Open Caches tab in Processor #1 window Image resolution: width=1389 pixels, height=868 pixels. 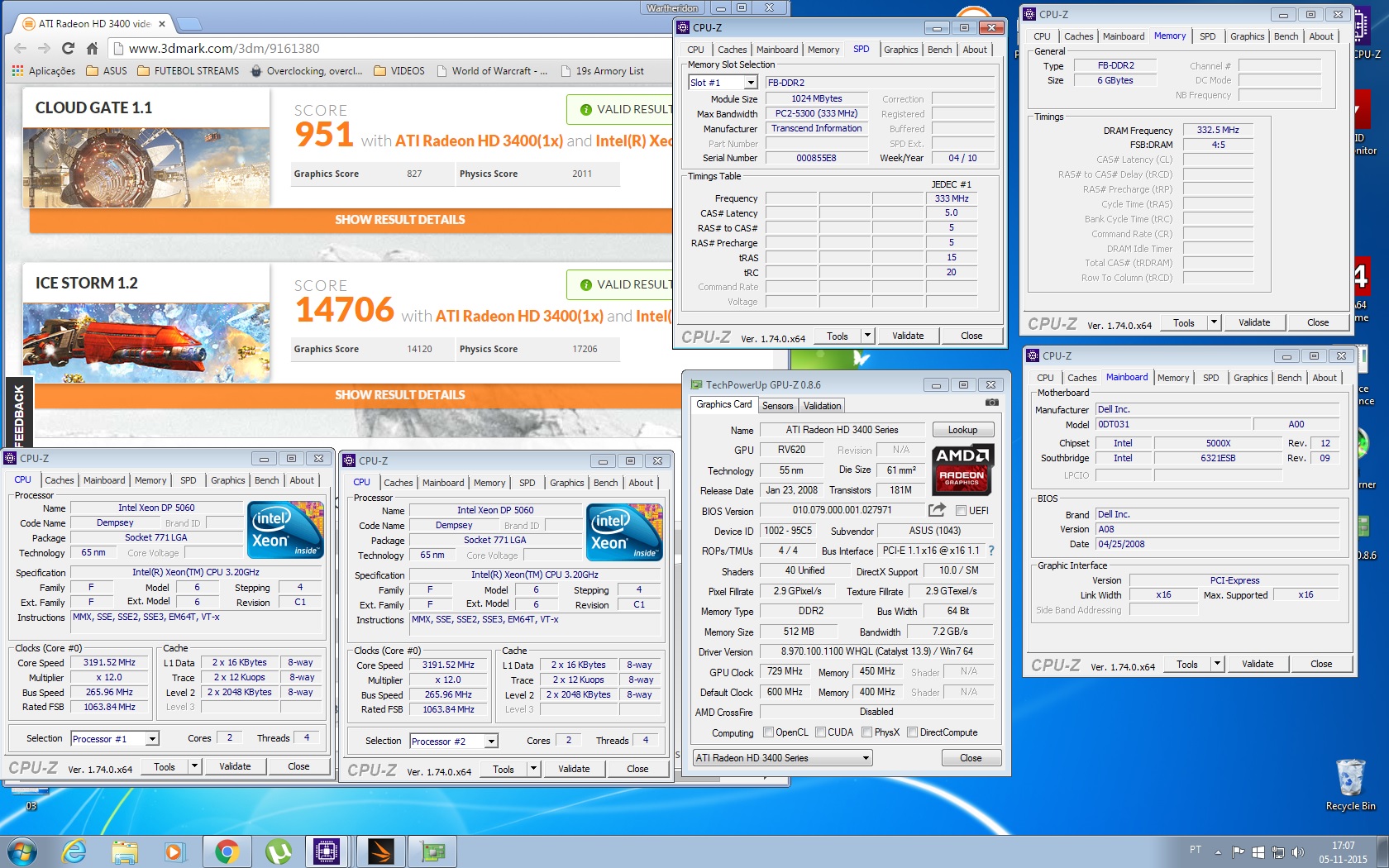coord(60,480)
